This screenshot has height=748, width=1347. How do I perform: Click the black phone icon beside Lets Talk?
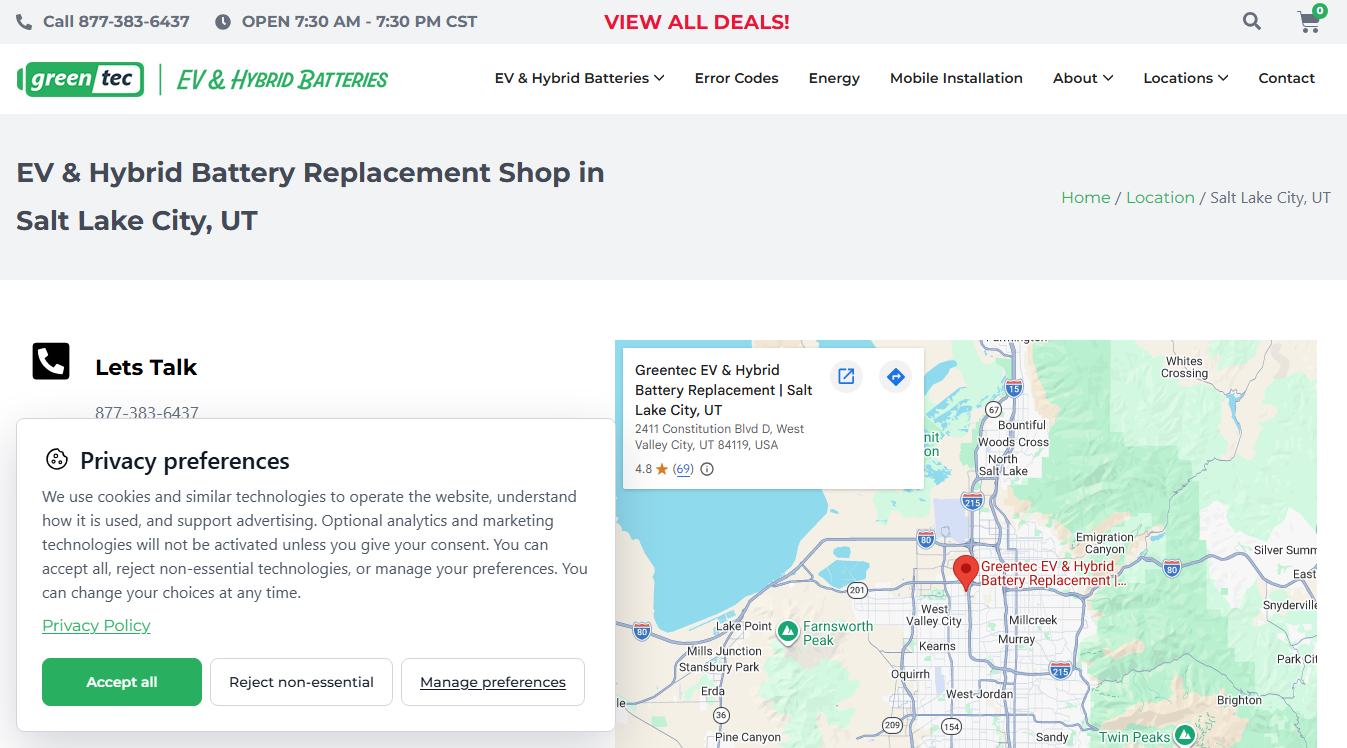pyautogui.click(x=51, y=361)
